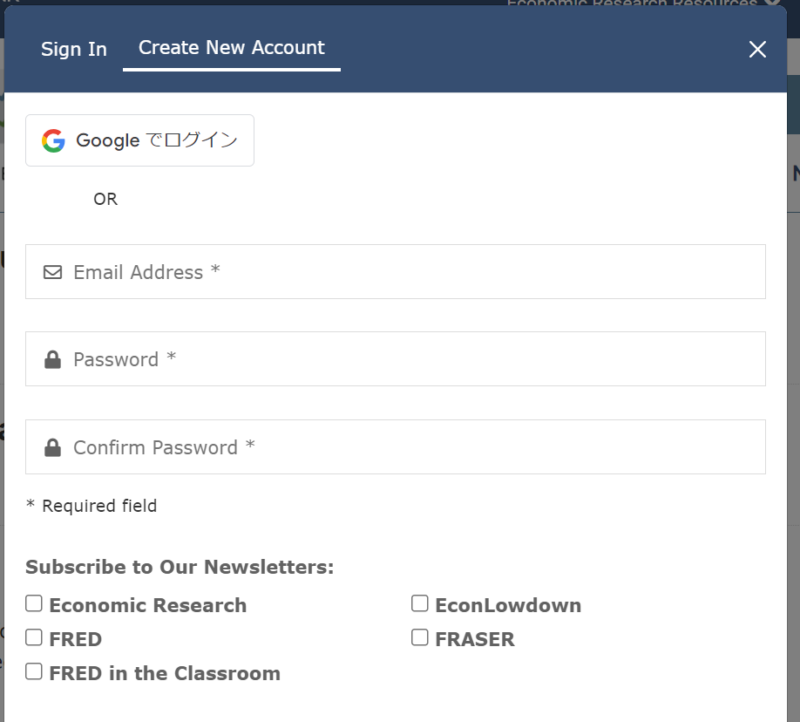Check the FRED in the Classroom checkbox
Image resolution: width=800 pixels, height=722 pixels.
click(34, 672)
